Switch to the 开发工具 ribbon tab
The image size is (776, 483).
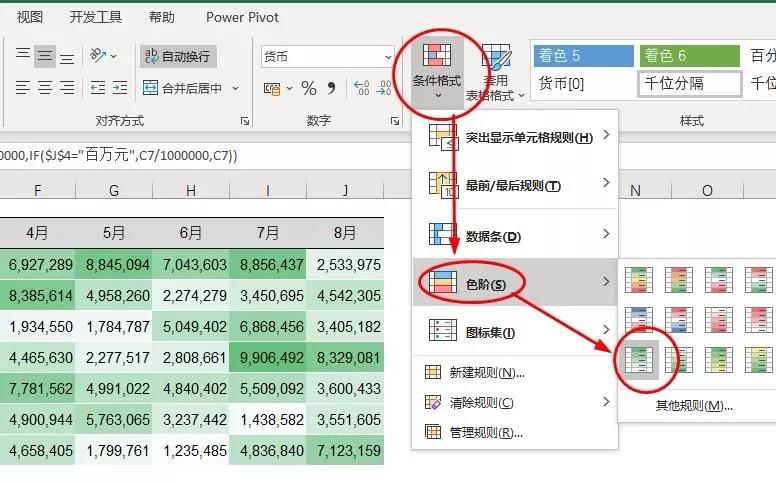96,17
